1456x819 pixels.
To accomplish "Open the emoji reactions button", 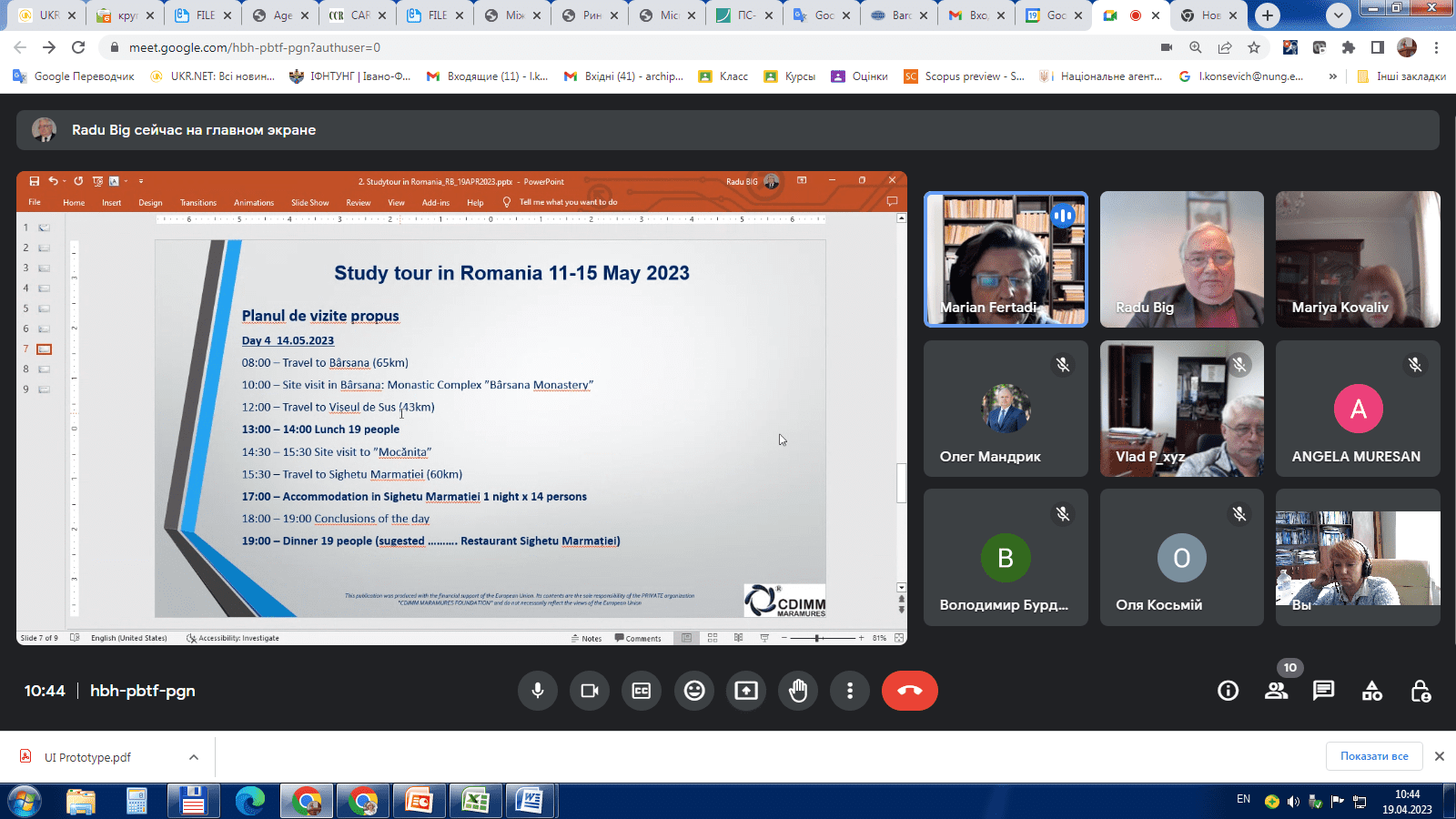I will point(694,691).
